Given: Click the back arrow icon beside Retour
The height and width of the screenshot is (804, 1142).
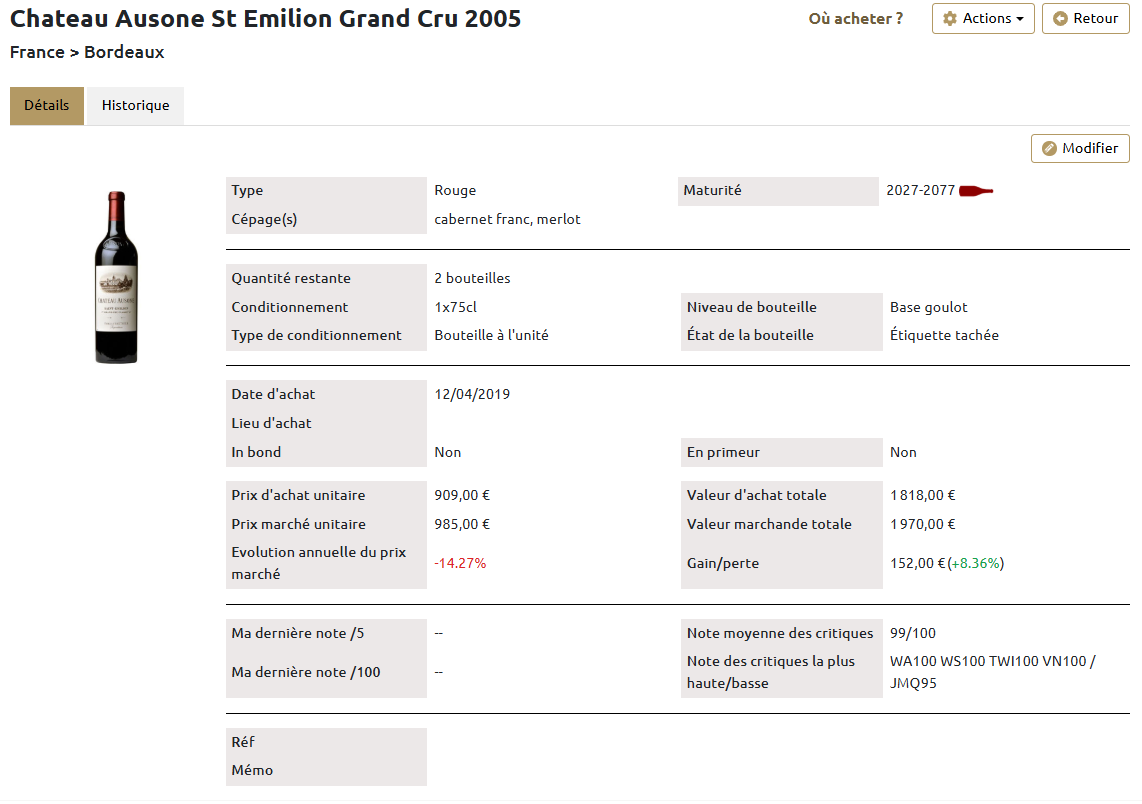Looking at the screenshot, I should pos(1060,18).
